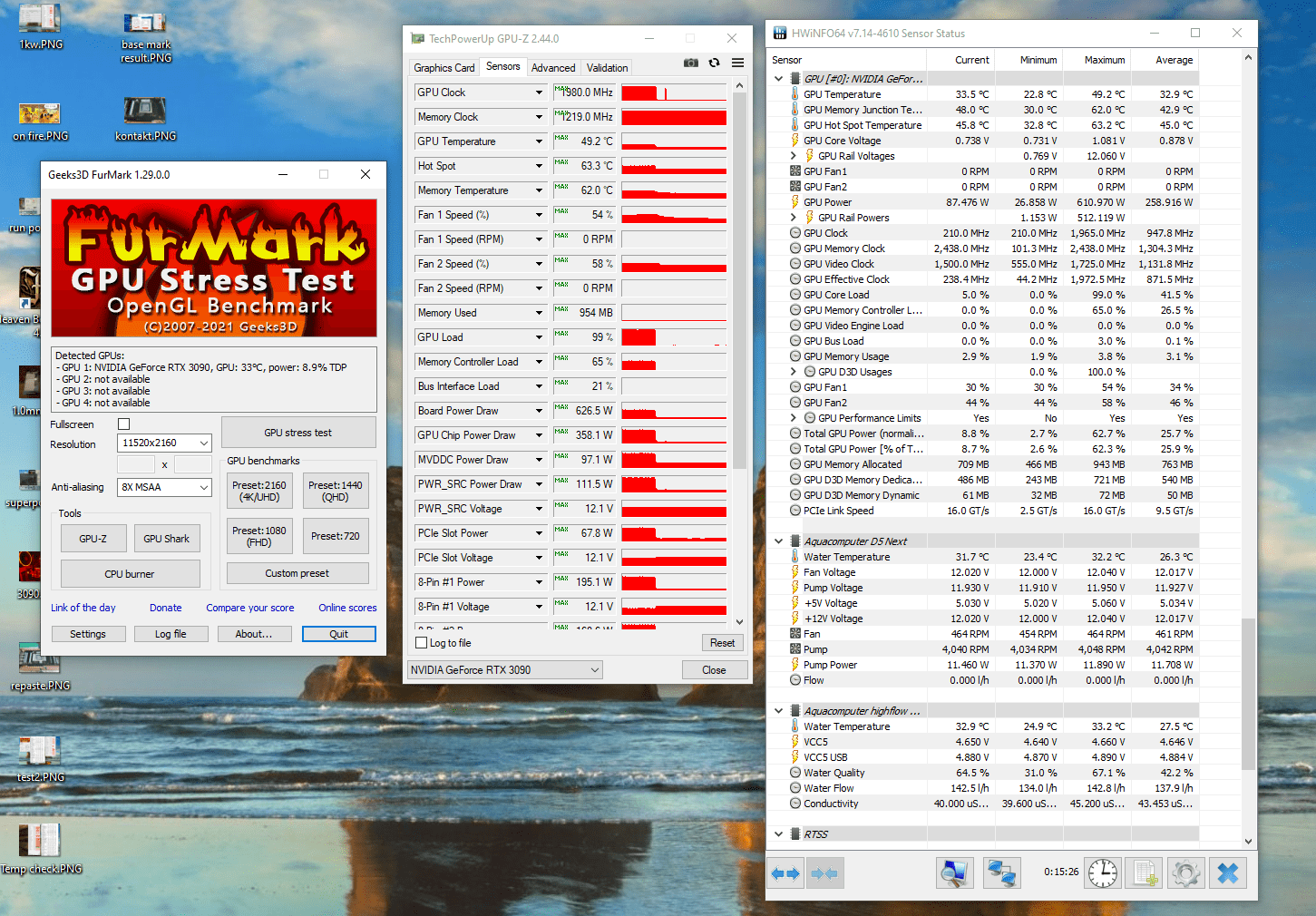Collapse GPU [#0] NVIDIA GeForce group
1316x916 pixels.
[778, 79]
